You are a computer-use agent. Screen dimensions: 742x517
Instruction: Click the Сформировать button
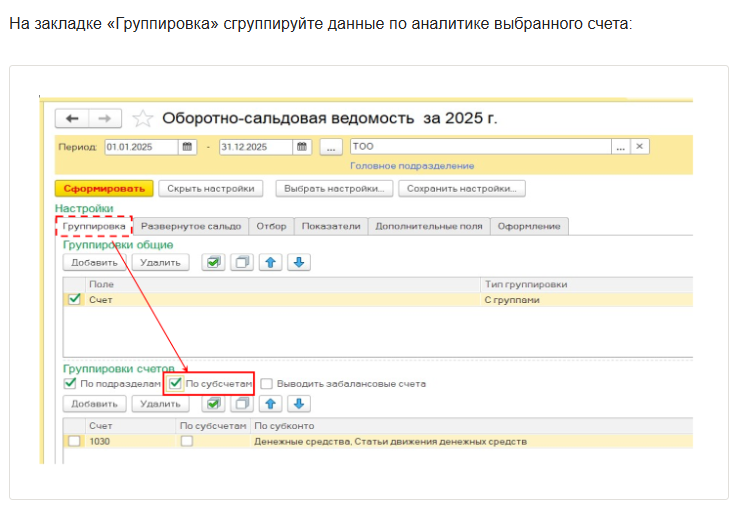tap(104, 188)
